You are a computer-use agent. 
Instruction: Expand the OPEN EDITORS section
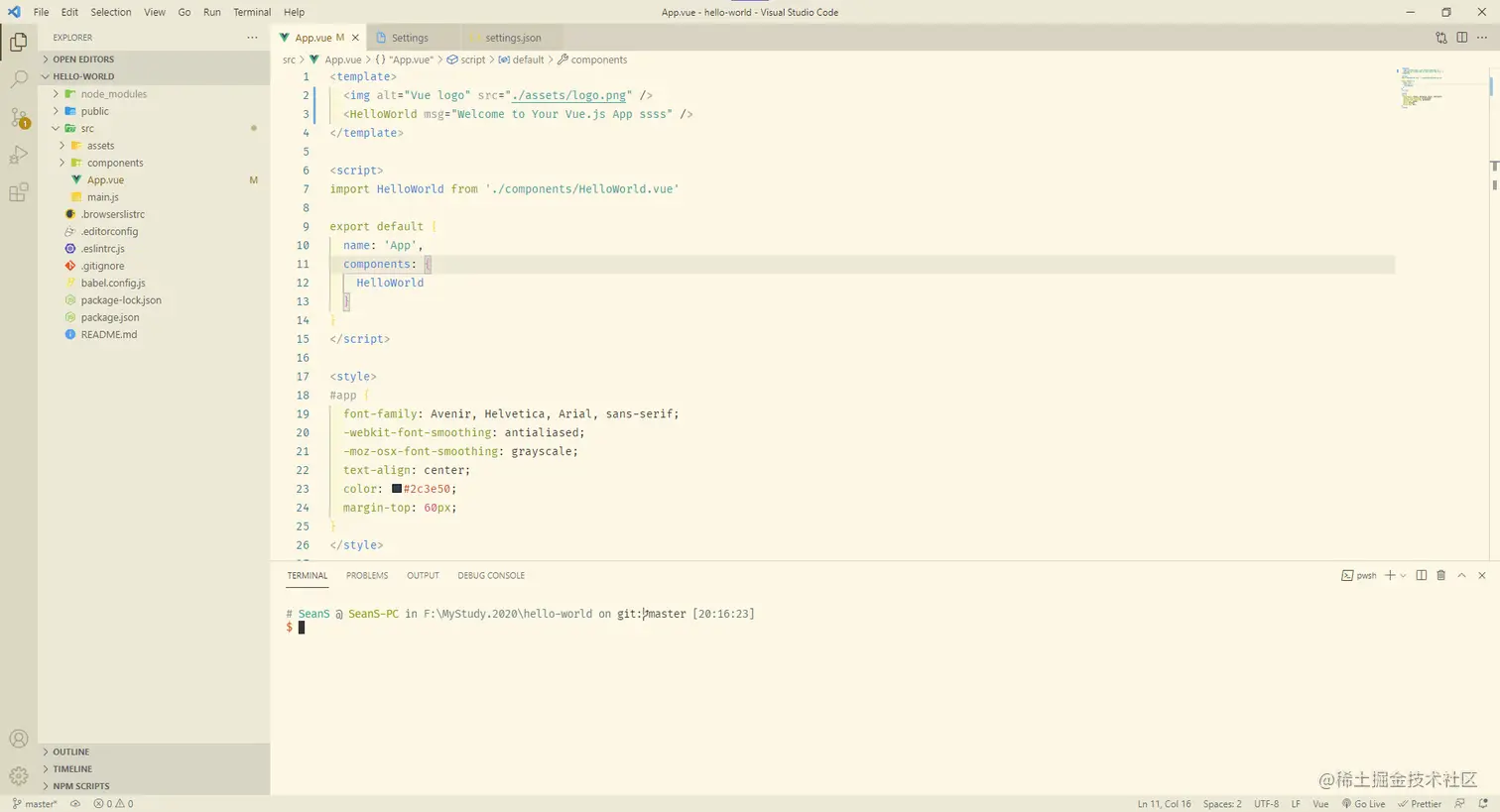(154, 59)
